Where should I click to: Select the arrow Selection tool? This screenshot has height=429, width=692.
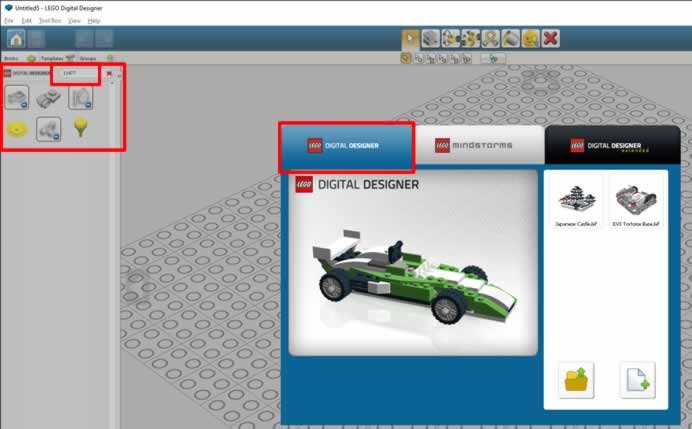point(411,39)
